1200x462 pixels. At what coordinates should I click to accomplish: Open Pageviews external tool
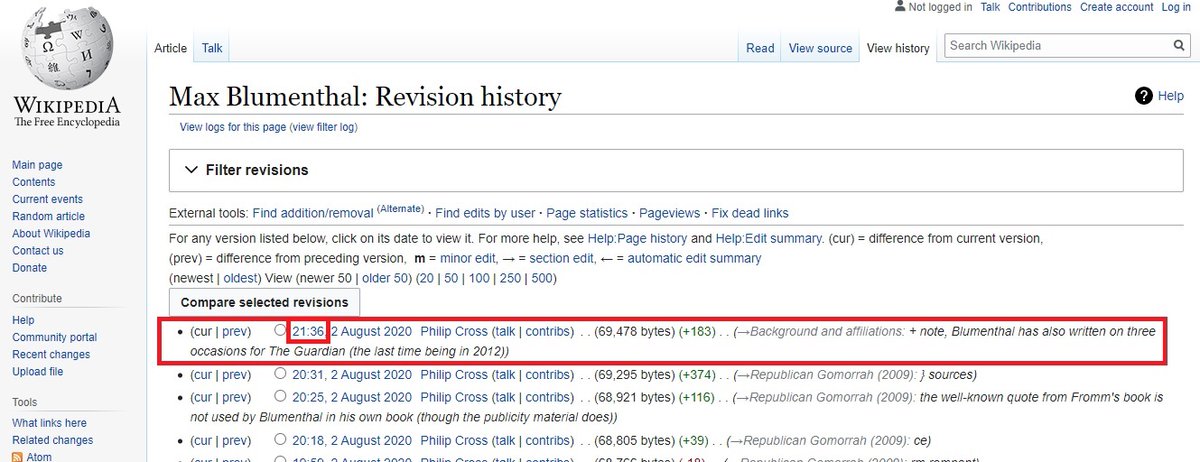point(669,213)
